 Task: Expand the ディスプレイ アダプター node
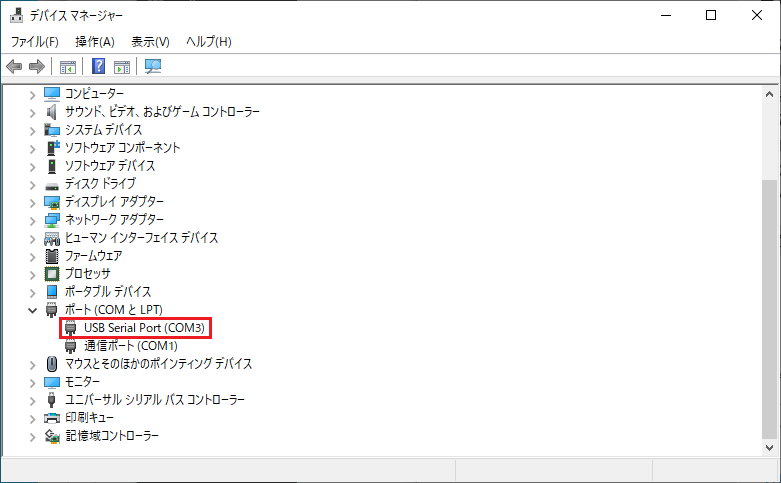point(32,203)
